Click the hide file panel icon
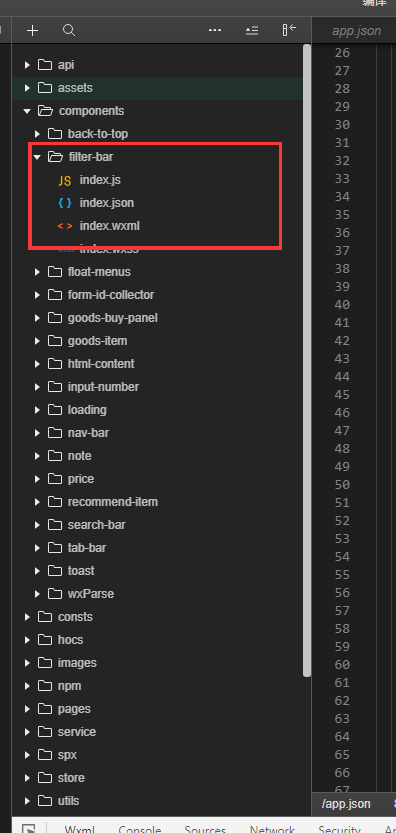The width and height of the screenshot is (396, 833). pyautogui.click(x=289, y=30)
